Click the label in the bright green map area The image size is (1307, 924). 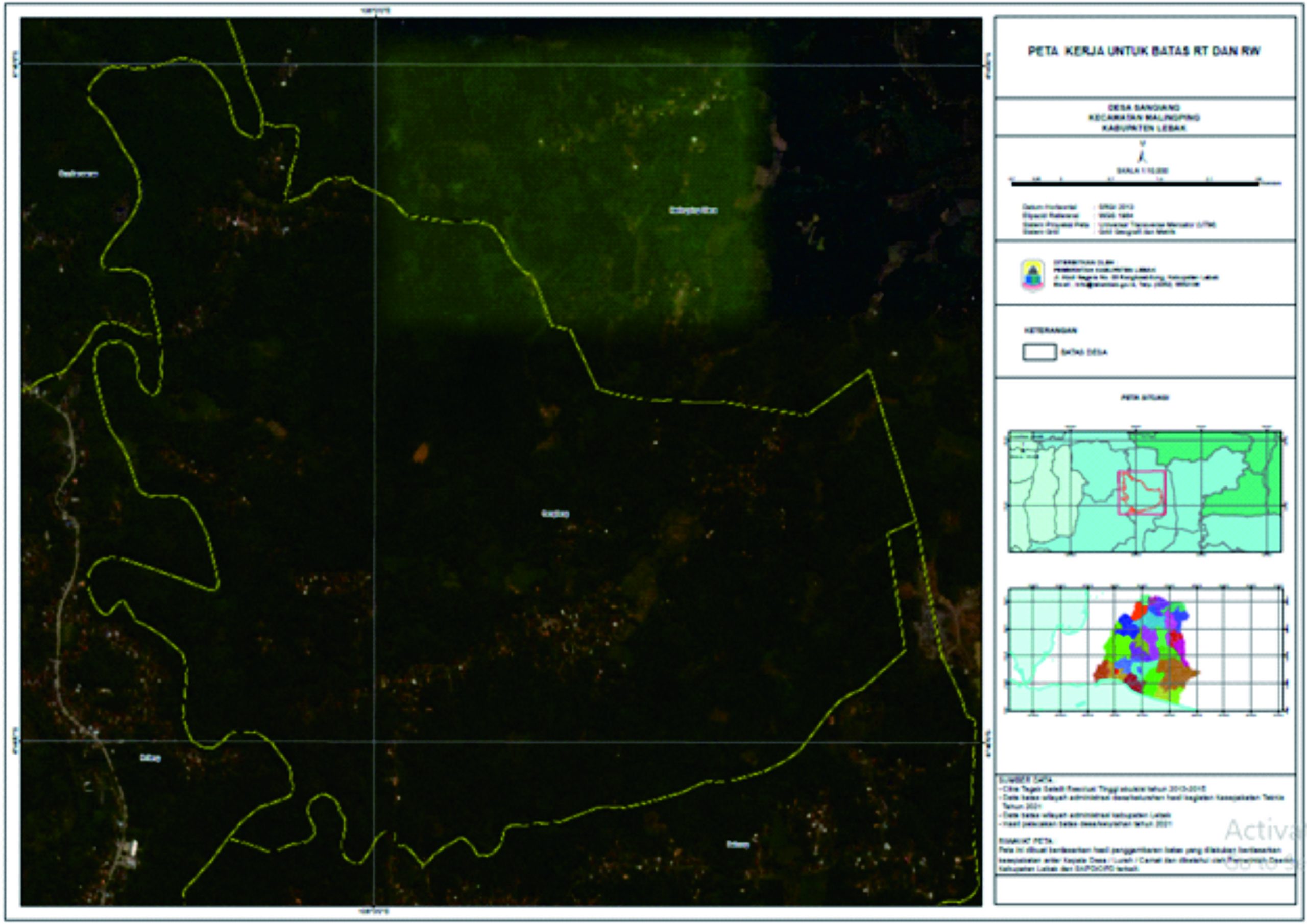pyautogui.click(x=693, y=211)
